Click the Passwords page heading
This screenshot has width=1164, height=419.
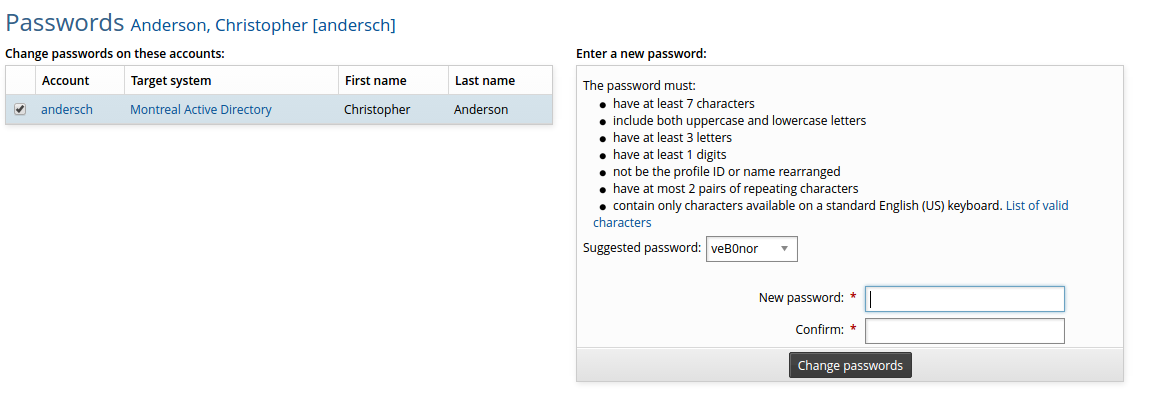(x=64, y=23)
